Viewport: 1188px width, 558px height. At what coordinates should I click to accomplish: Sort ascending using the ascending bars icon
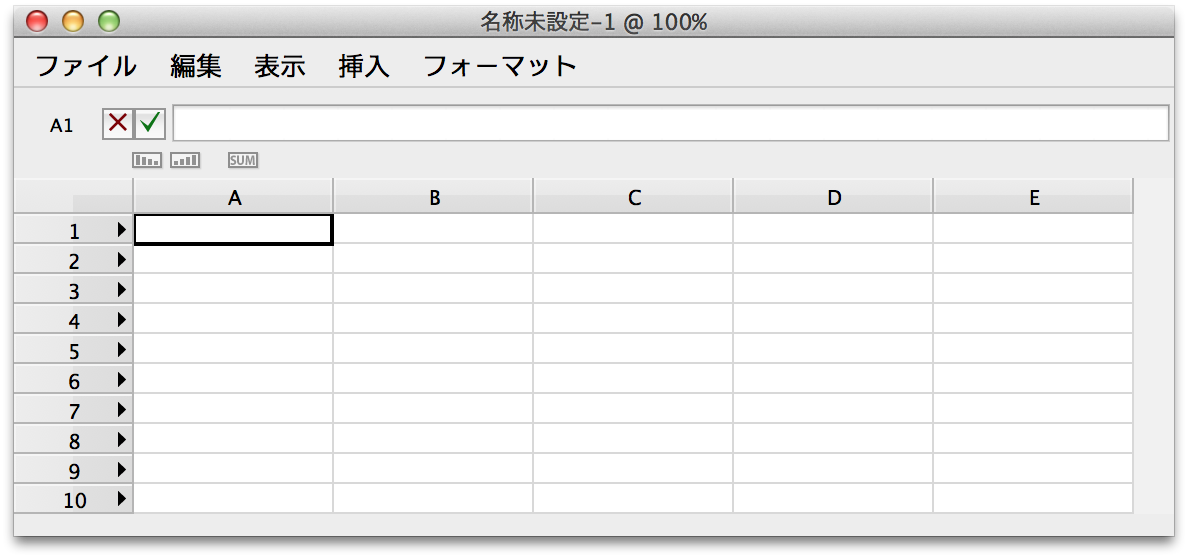185,160
